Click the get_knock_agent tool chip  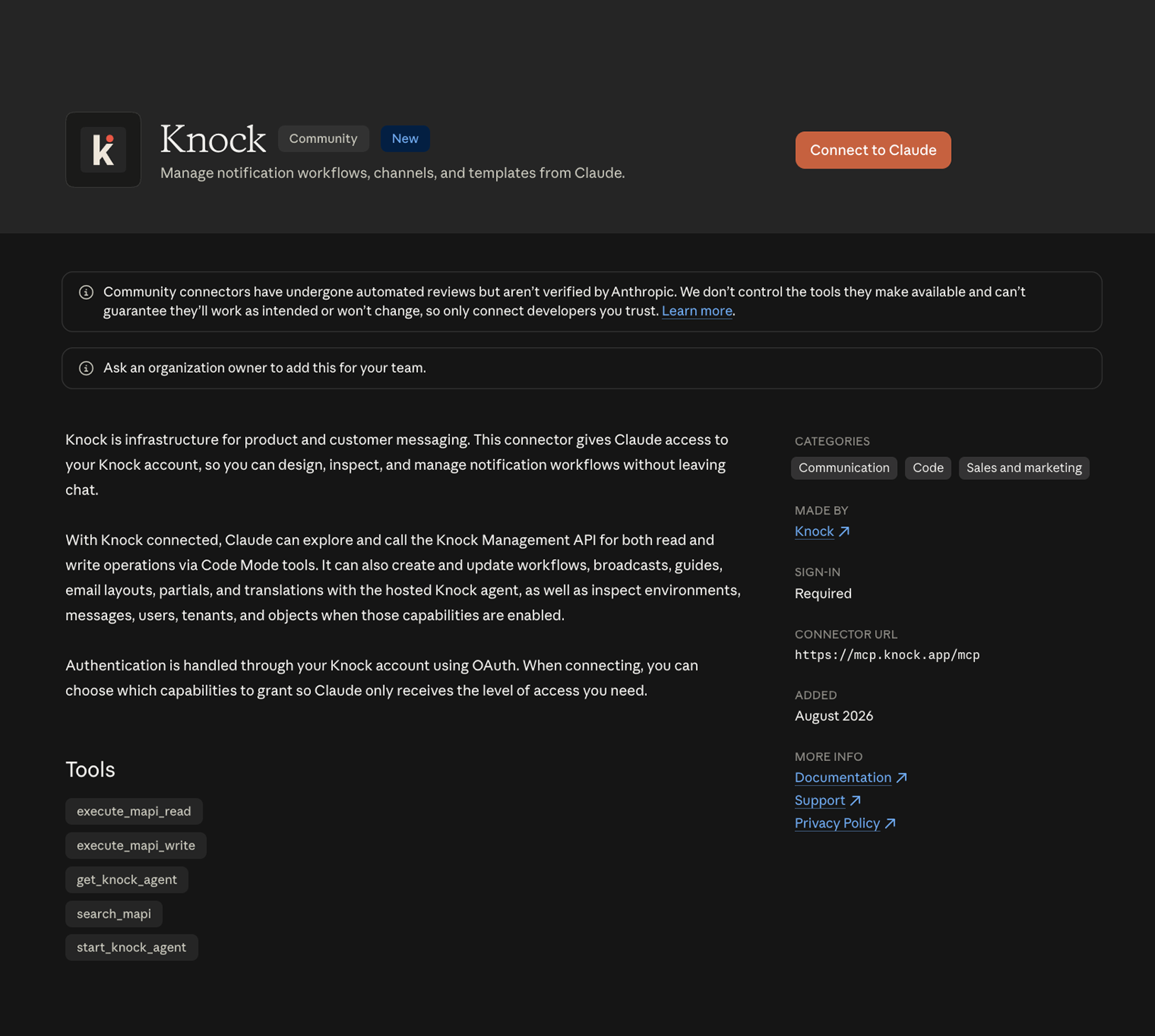tap(127, 879)
